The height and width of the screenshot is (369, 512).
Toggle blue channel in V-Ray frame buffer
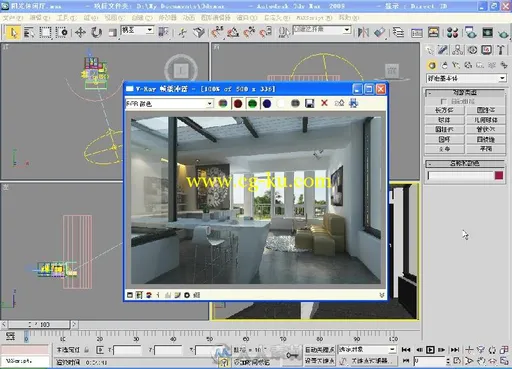[267, 104]
